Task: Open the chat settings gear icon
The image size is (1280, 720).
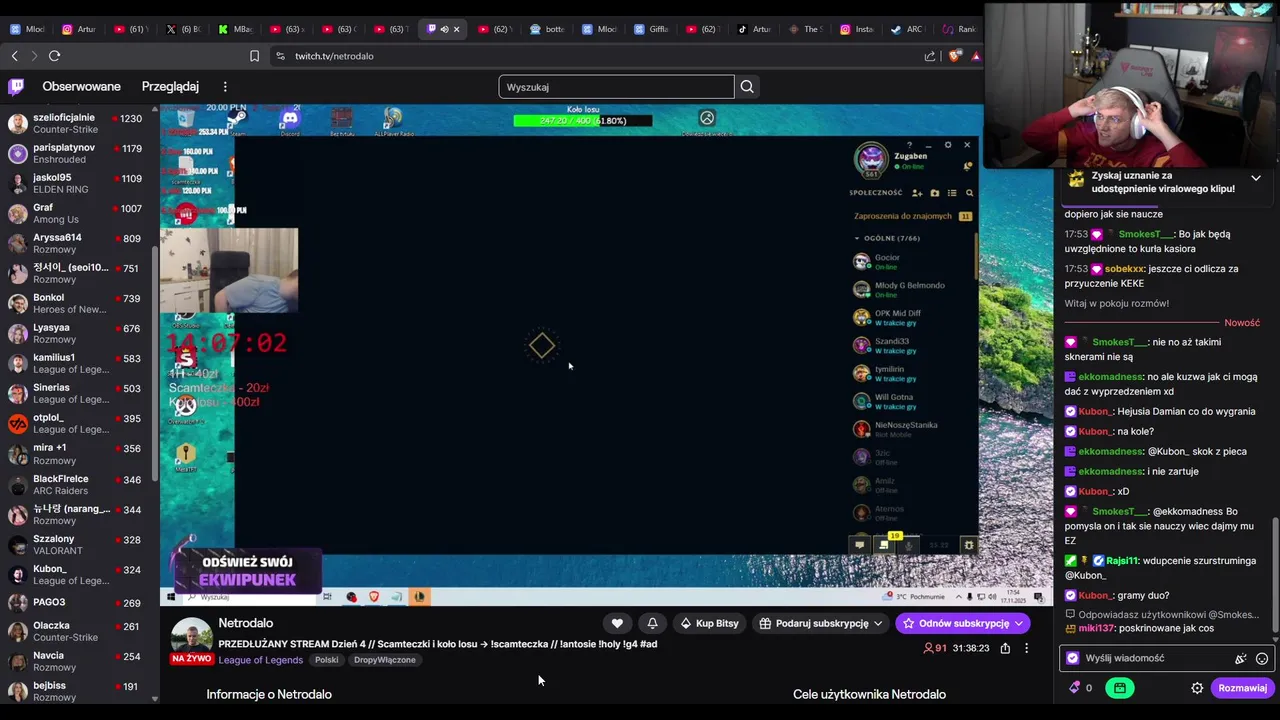Action: tap(1197, 688)
